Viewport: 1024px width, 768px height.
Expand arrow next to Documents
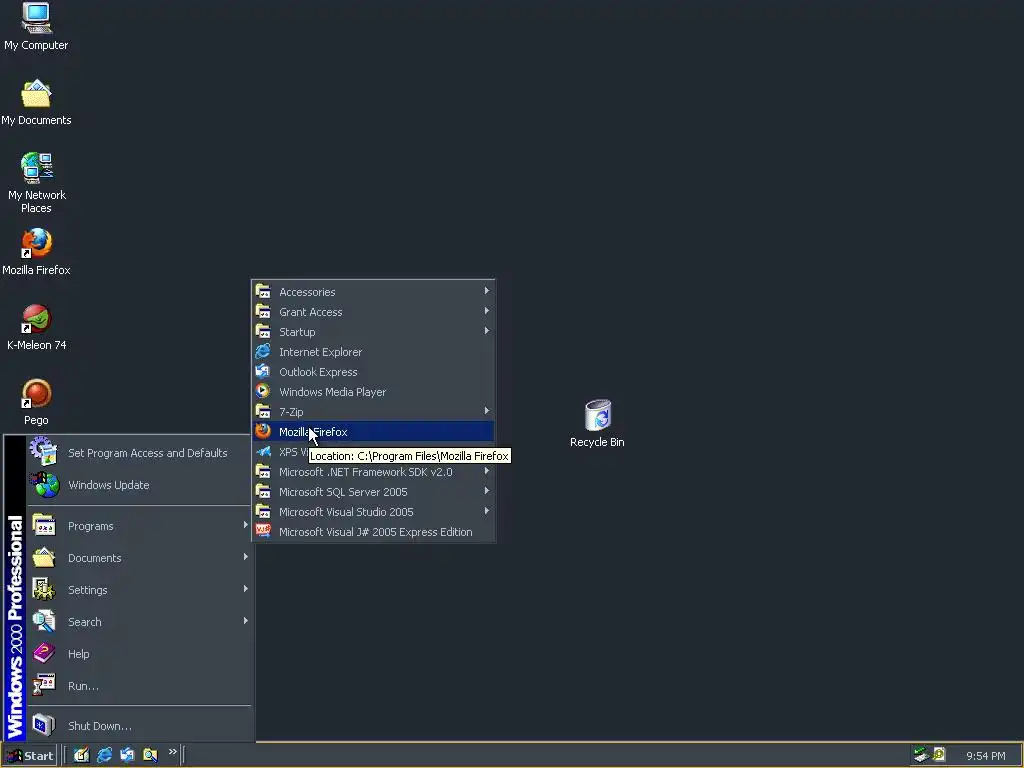(x=246, y=556)
